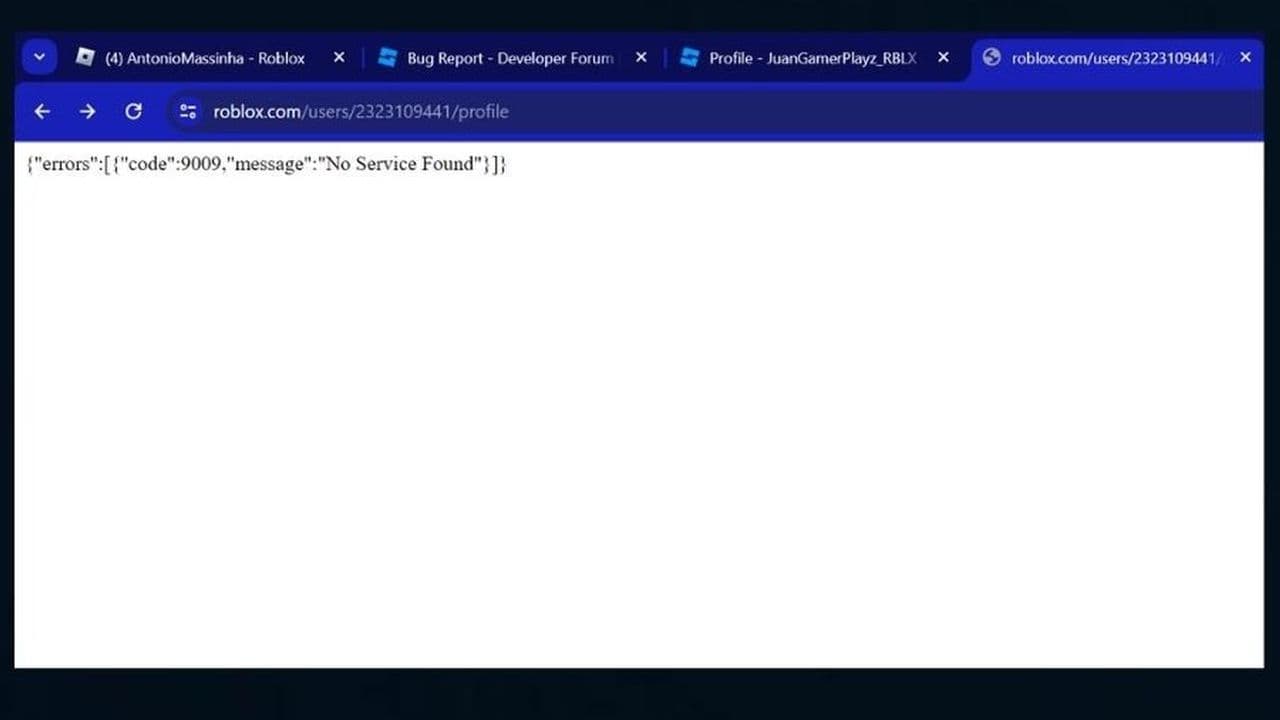
Task: Click the forum favicon on Bug Report tab
Action: [388, 58]
